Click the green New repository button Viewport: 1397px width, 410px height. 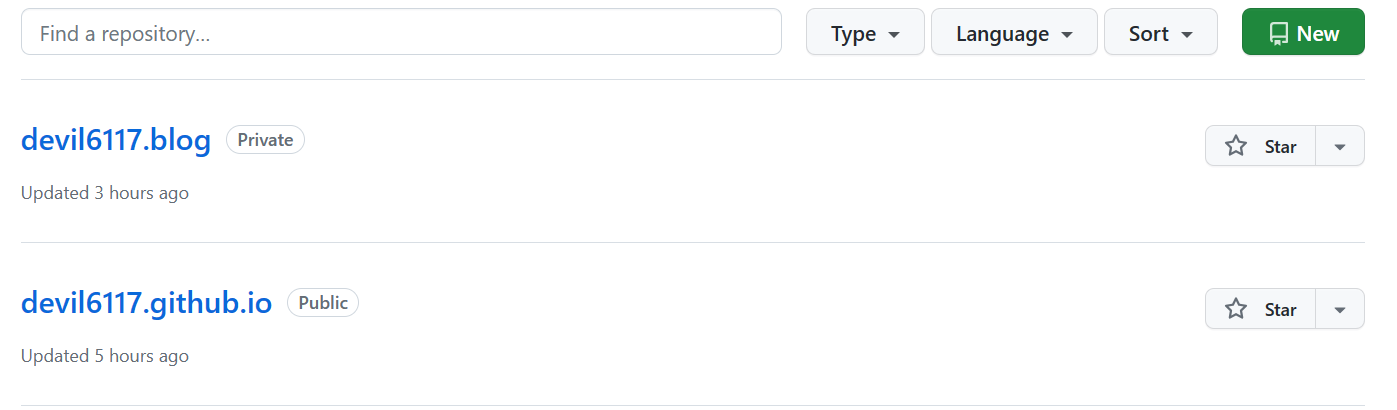click(1303, 33)
